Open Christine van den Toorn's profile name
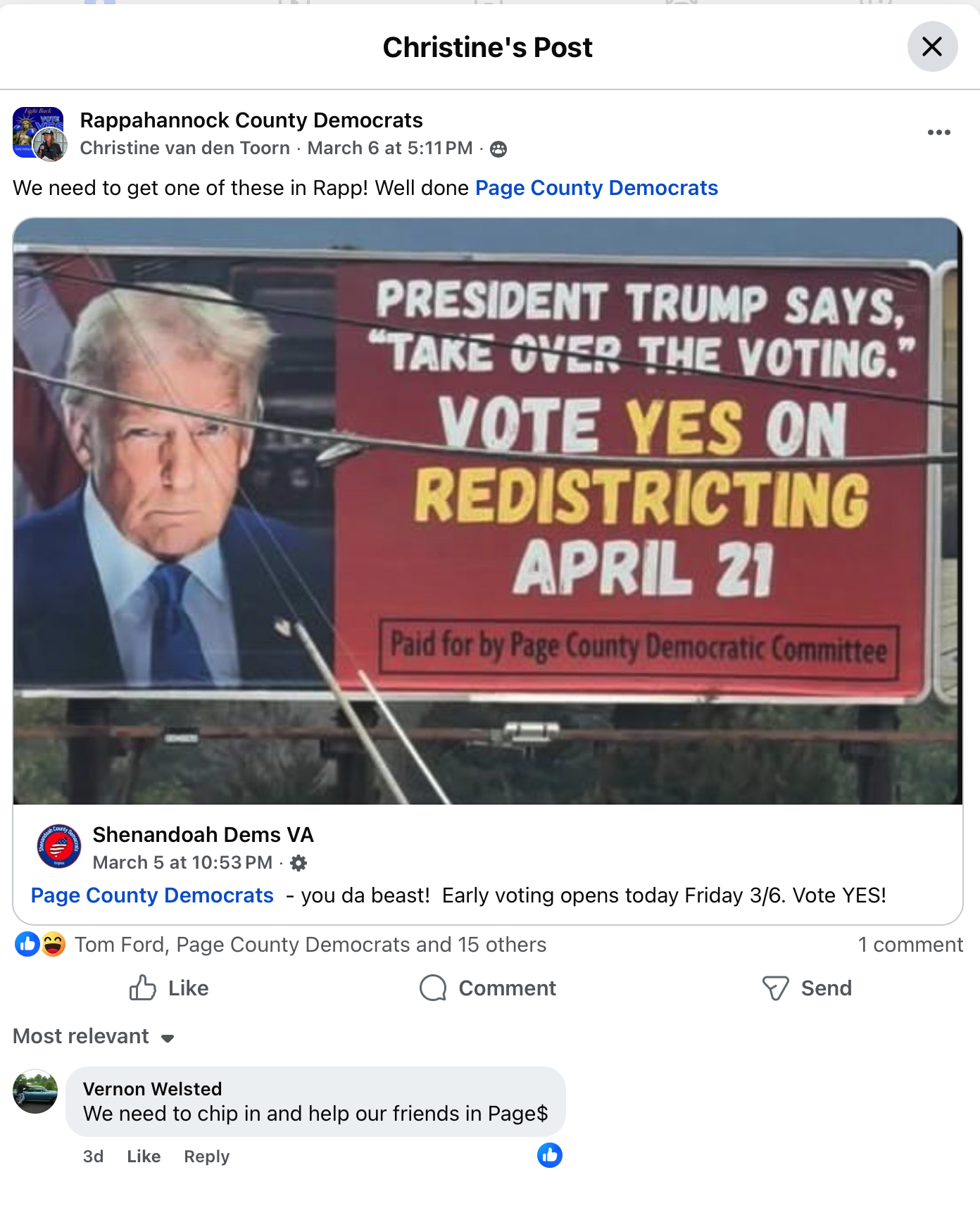The image size is (980, 1208). [185, 148]
